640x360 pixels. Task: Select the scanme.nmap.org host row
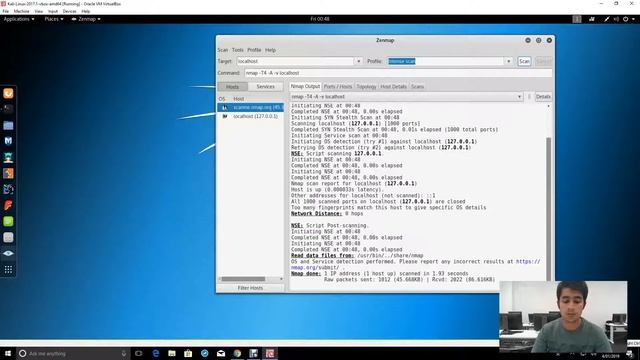(x=250, y=107)
